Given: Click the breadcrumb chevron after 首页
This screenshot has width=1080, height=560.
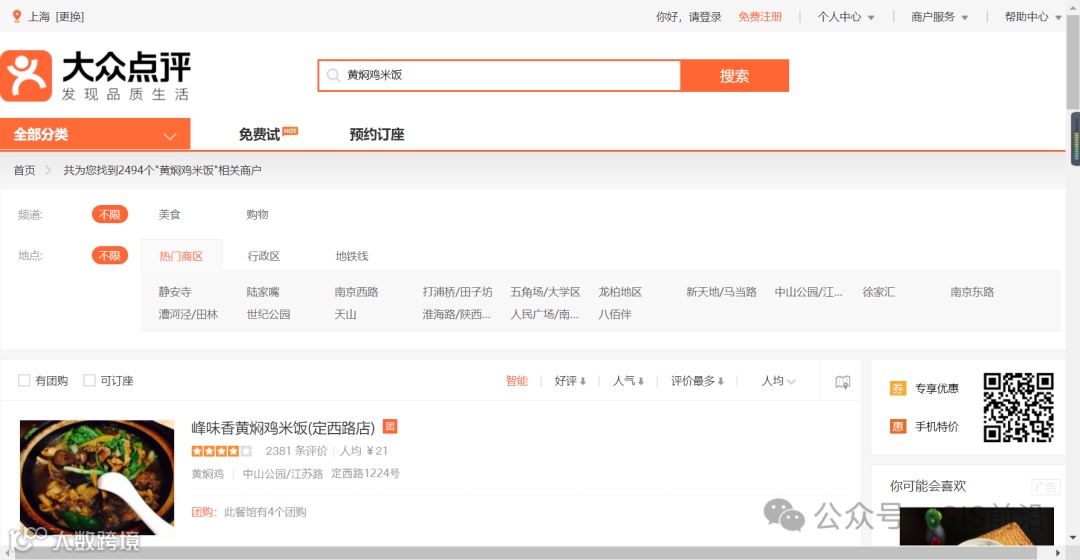Looking at the screenshot, I should click(48, 170).
